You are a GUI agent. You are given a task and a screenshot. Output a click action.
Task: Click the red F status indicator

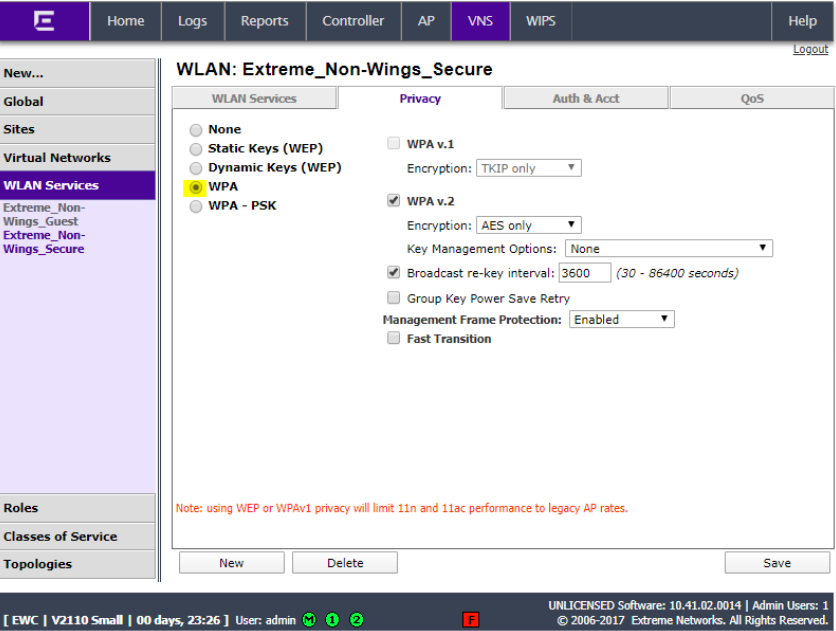(471, 620)
